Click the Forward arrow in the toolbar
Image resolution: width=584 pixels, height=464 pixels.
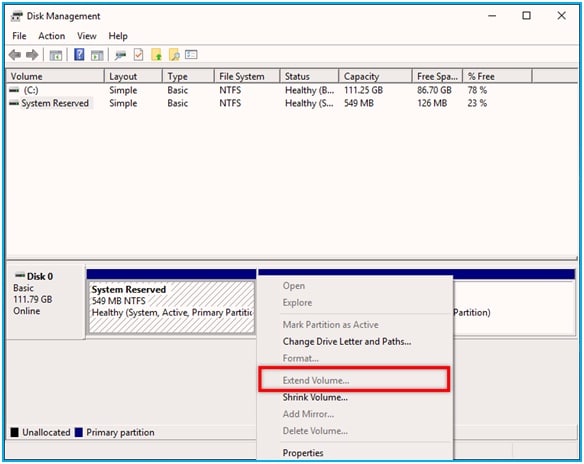[32, 55]
